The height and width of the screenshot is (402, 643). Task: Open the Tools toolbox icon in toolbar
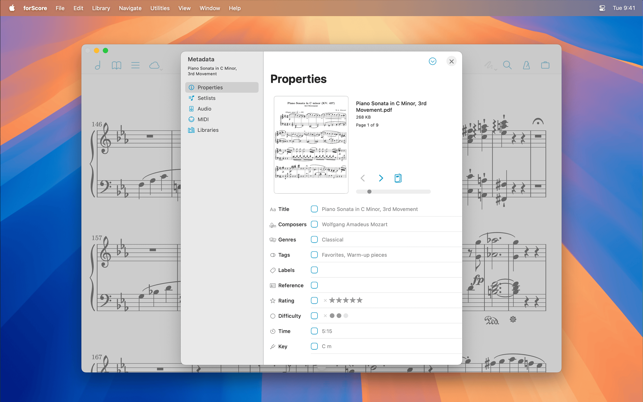click(545, 65)
